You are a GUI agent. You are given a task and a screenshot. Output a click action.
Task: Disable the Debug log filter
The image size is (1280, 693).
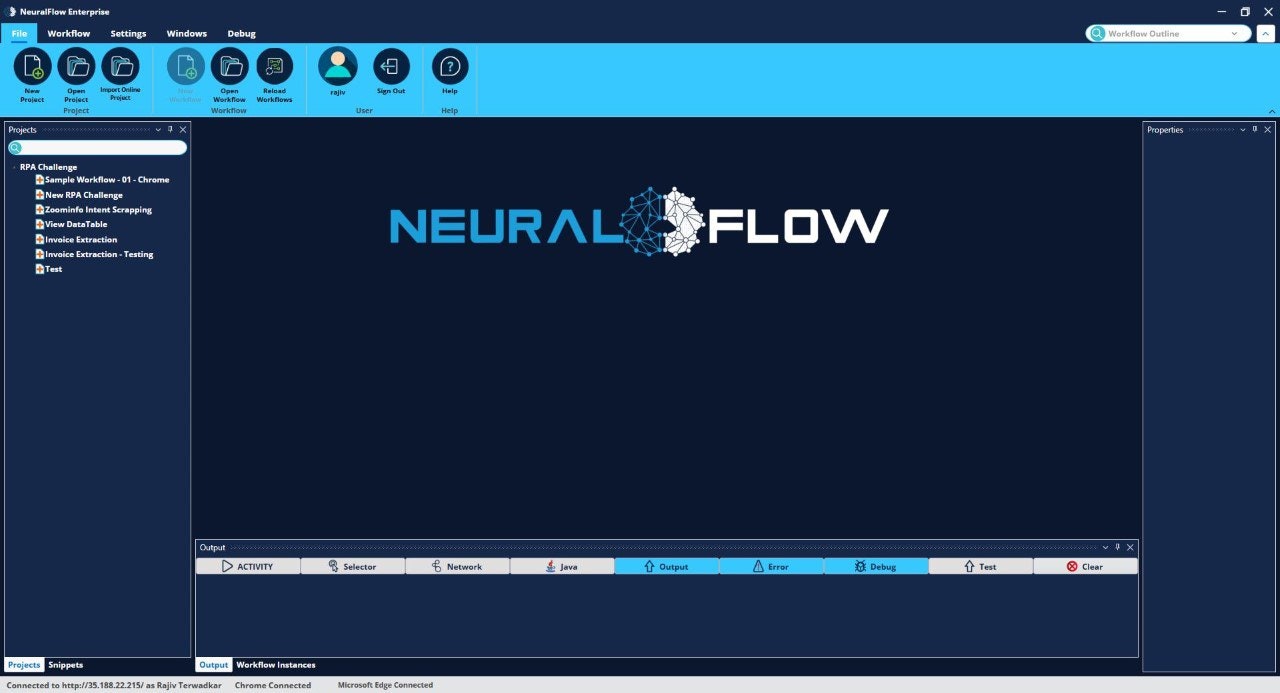tap(876, 566)
